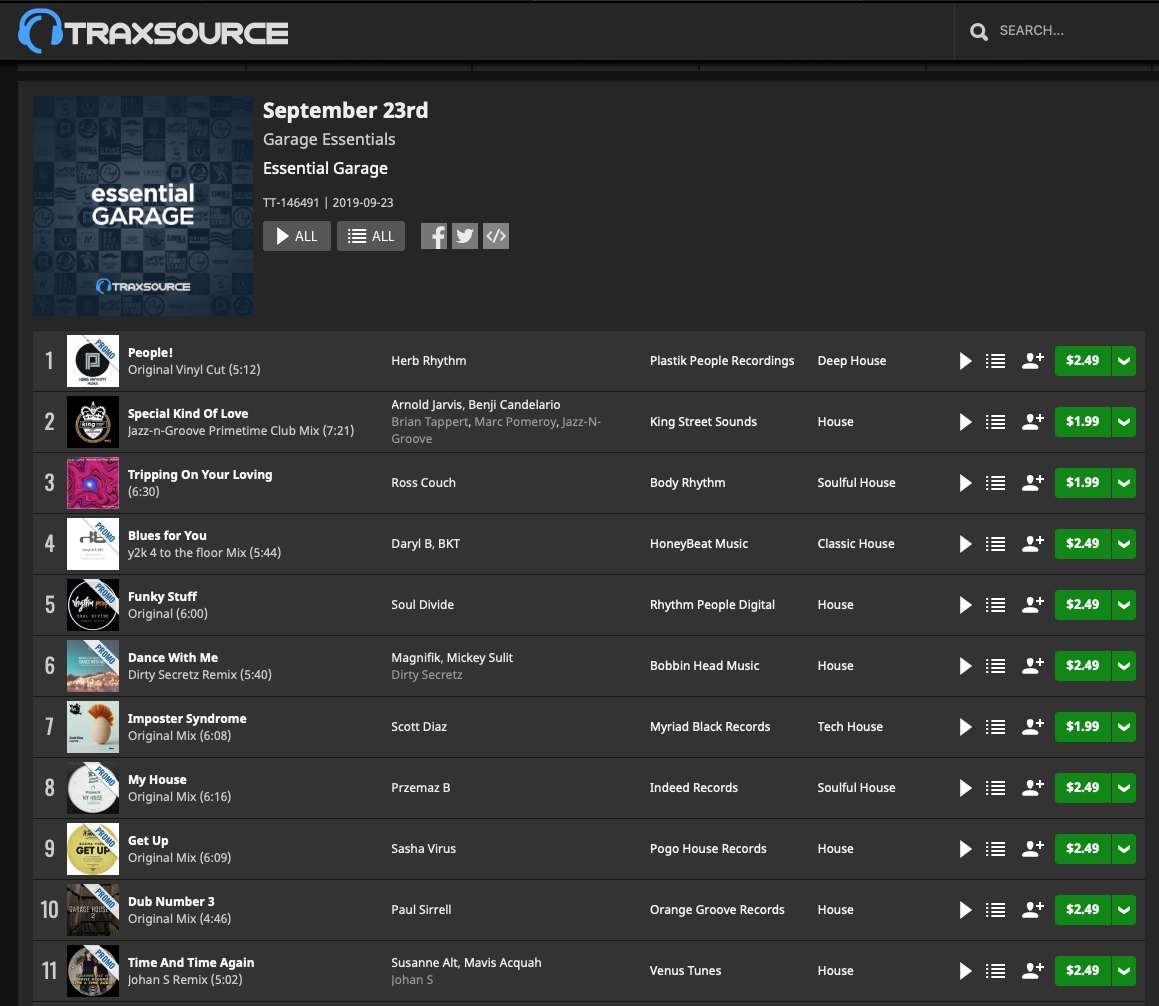The image size is (1159, 1006).
Task: Click follow icon in Time And Time Again row
Action: click(1033, 971)
